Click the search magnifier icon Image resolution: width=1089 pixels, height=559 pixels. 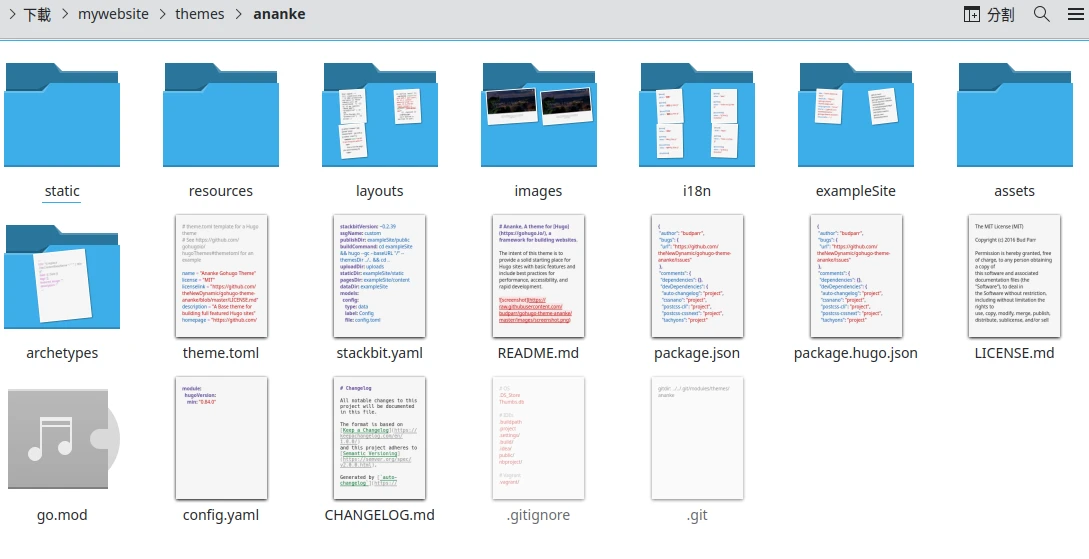[x=1041, y=14]
